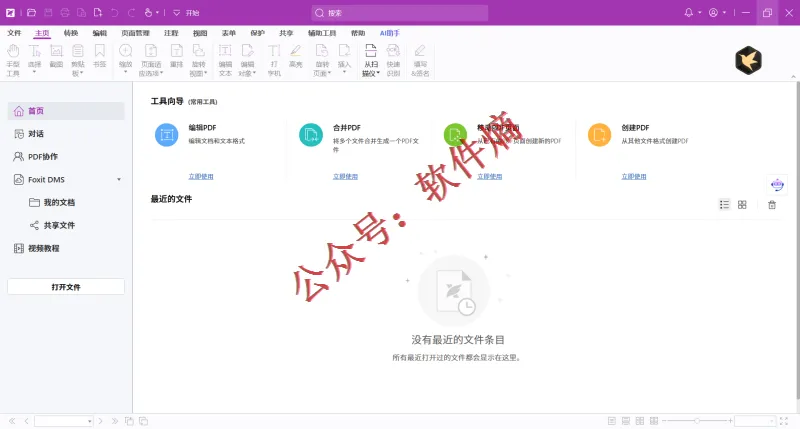Viewport: 800px width, 429px height.
Task: Switch to the Protect (保护) tab
Action: click(x=257, y=33)
